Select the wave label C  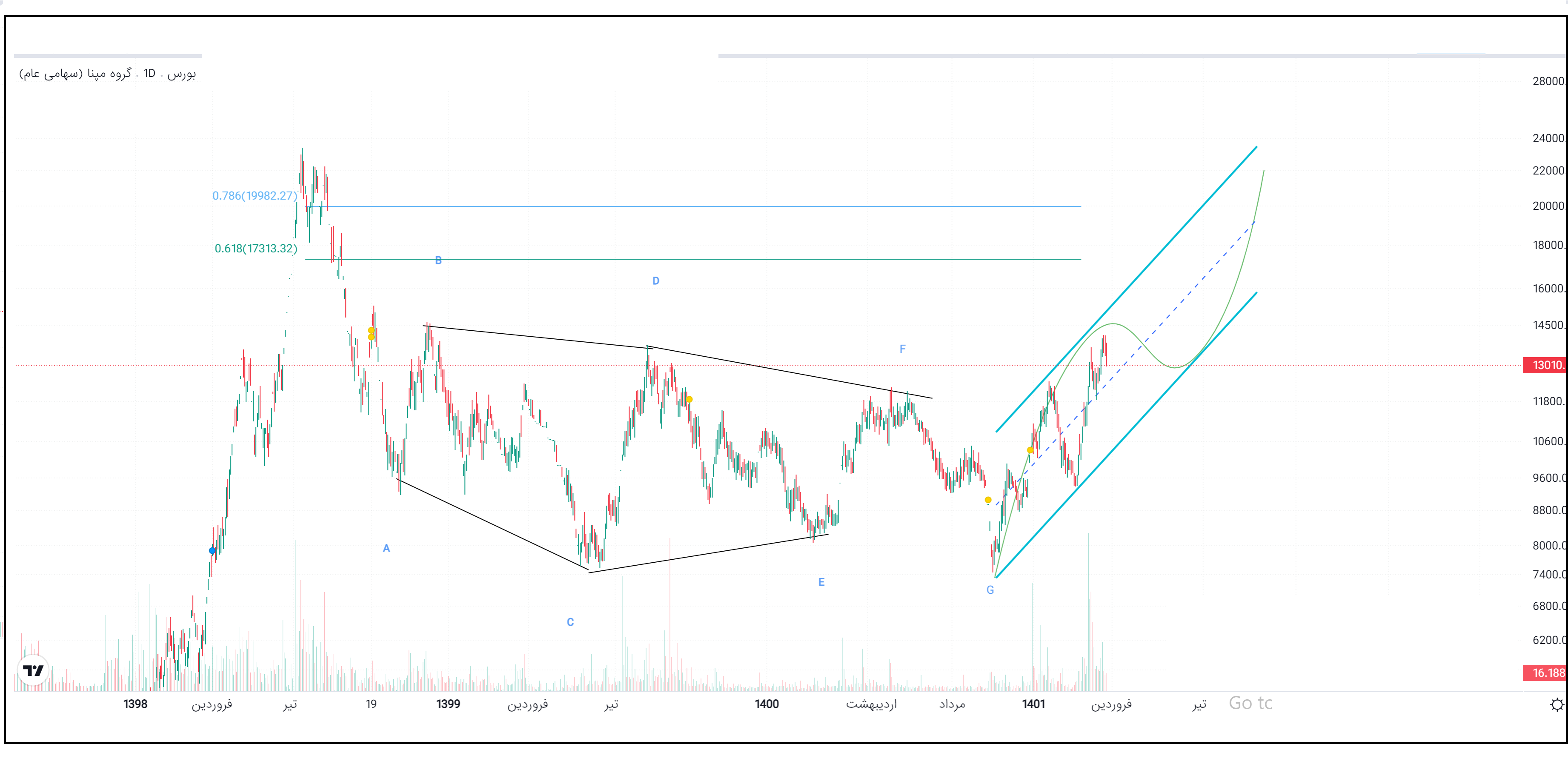[x=570, y=622]
